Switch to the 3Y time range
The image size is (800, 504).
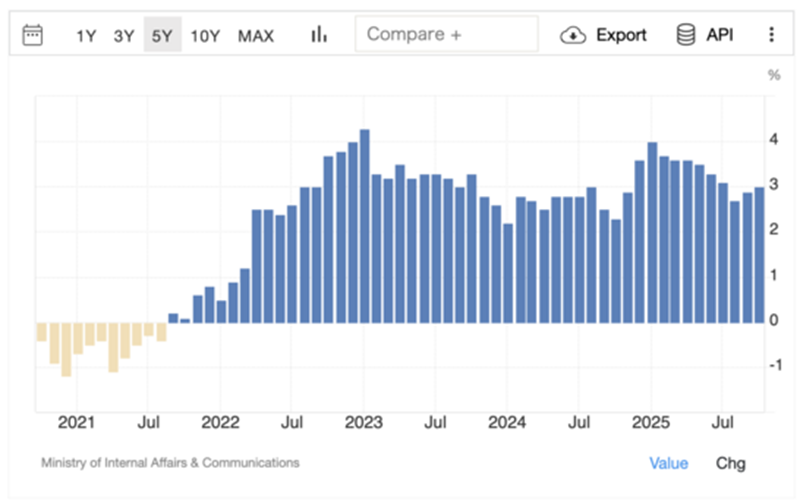point(124,36)
